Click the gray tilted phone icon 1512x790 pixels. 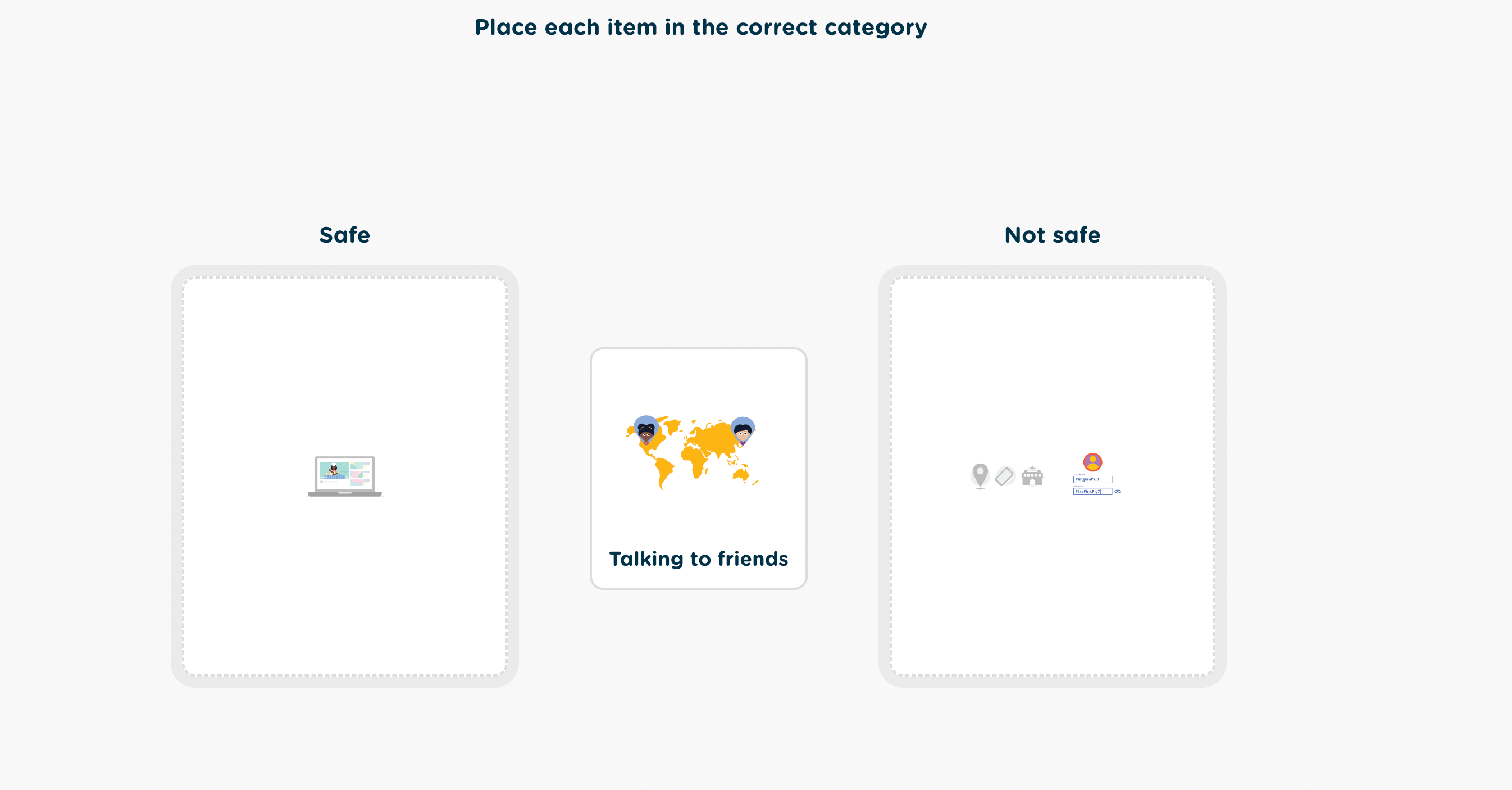(x=1005, y=476)
